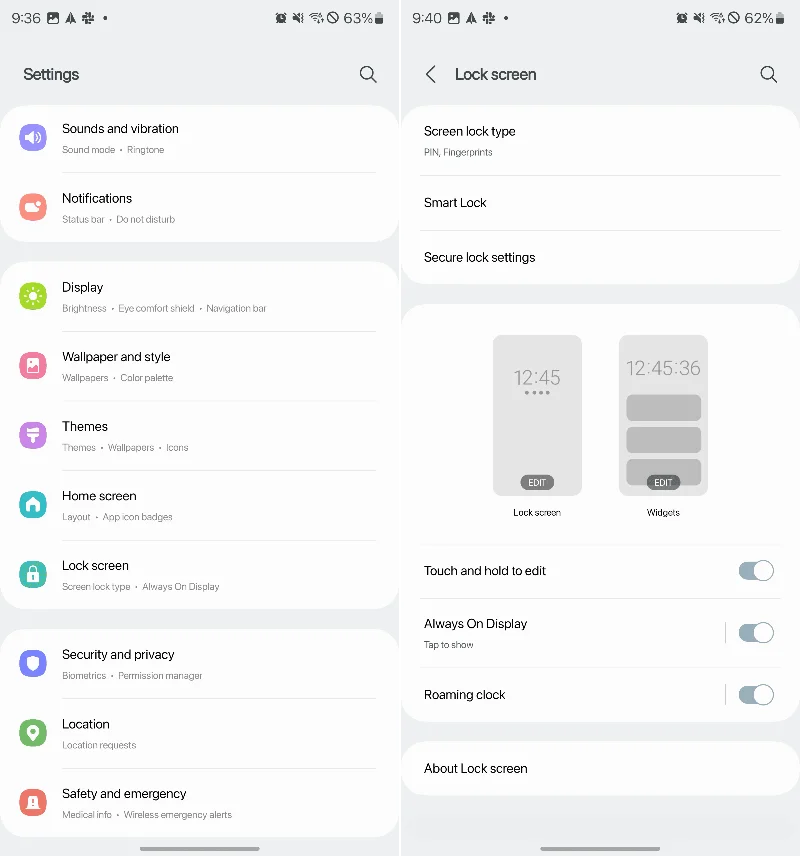Tap the back arrow on Lock screen page
This screenshot has width=800, height=856.
coord(430,74)
